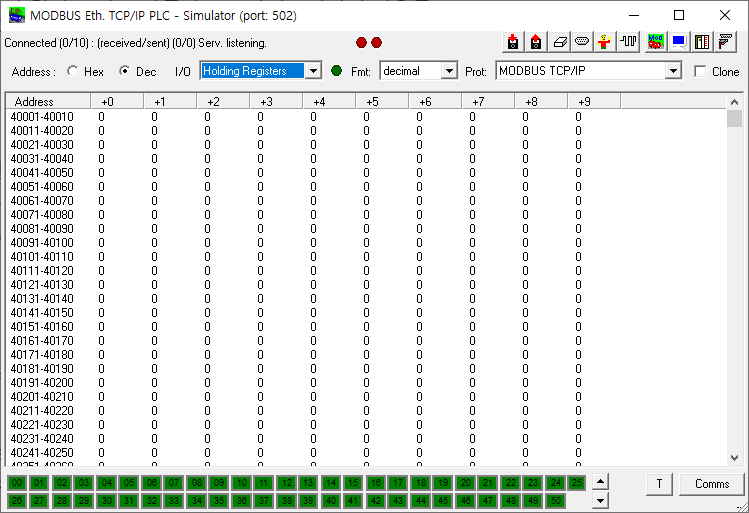The image size is (749, 513).
Task: Select station 50 green indicator
Action: pos(556,501)
